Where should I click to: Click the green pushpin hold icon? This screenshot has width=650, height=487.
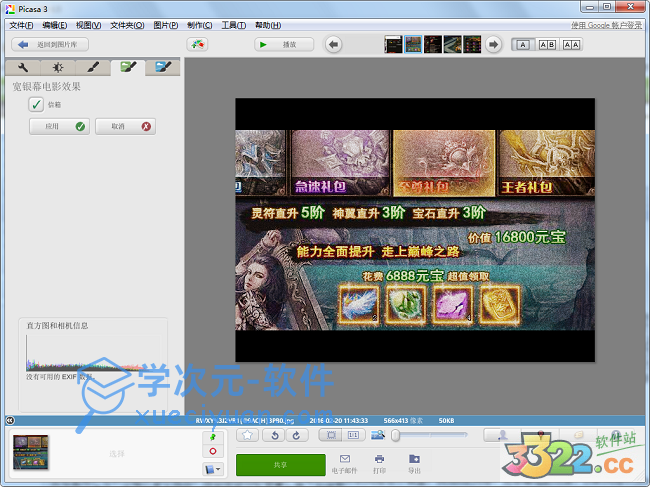(213, 437)
